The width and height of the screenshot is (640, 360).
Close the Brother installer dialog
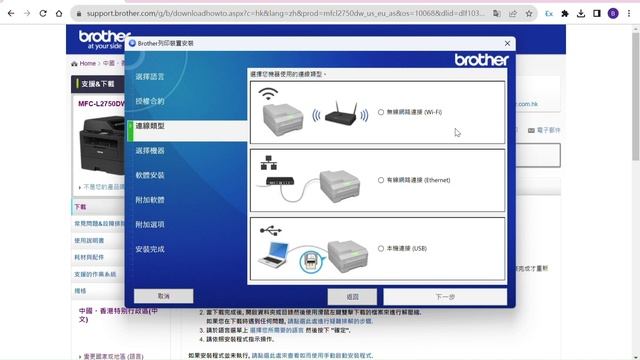tap(507, 43)
